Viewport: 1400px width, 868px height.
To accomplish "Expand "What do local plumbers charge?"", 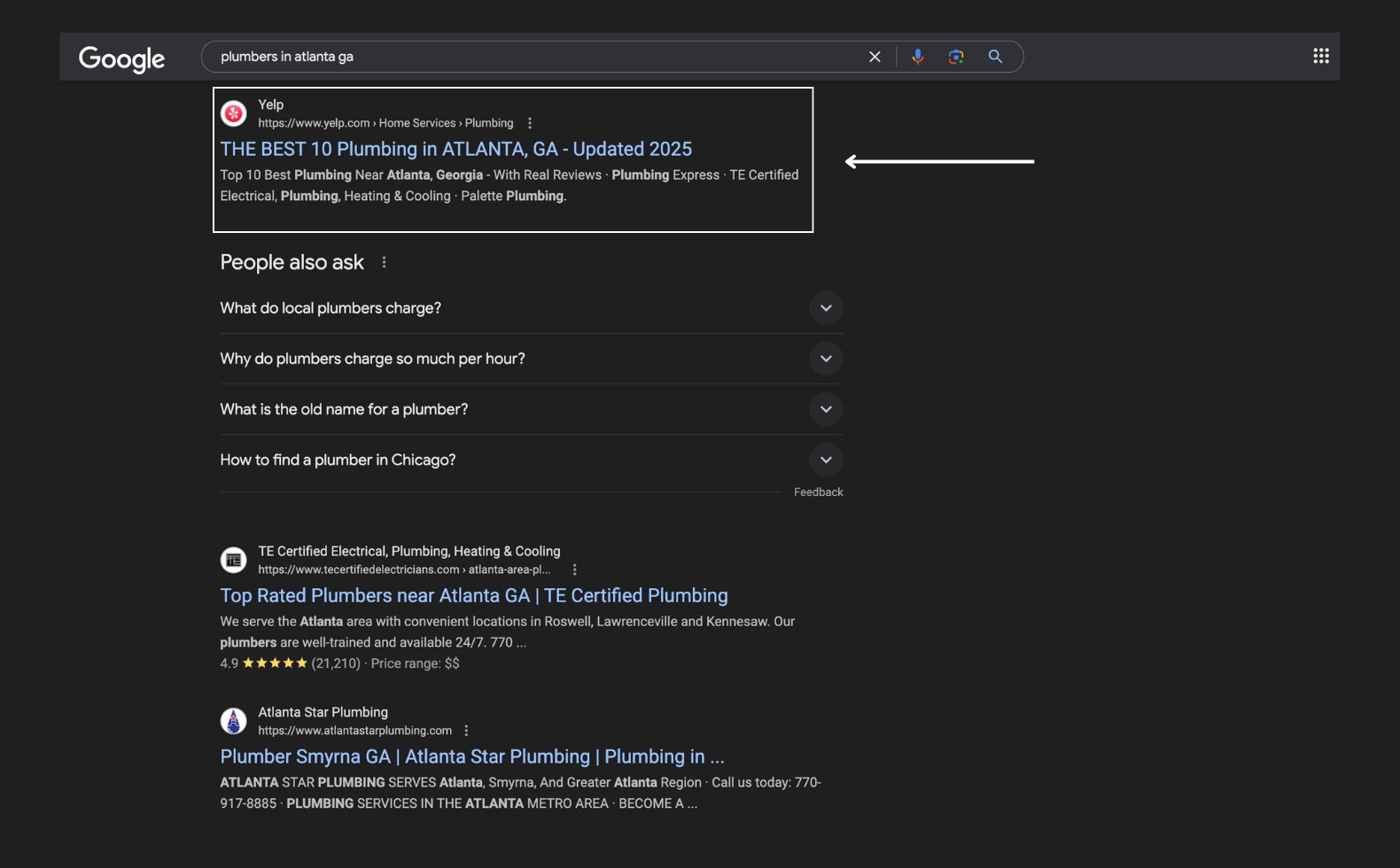I will [x=532, y=308].
